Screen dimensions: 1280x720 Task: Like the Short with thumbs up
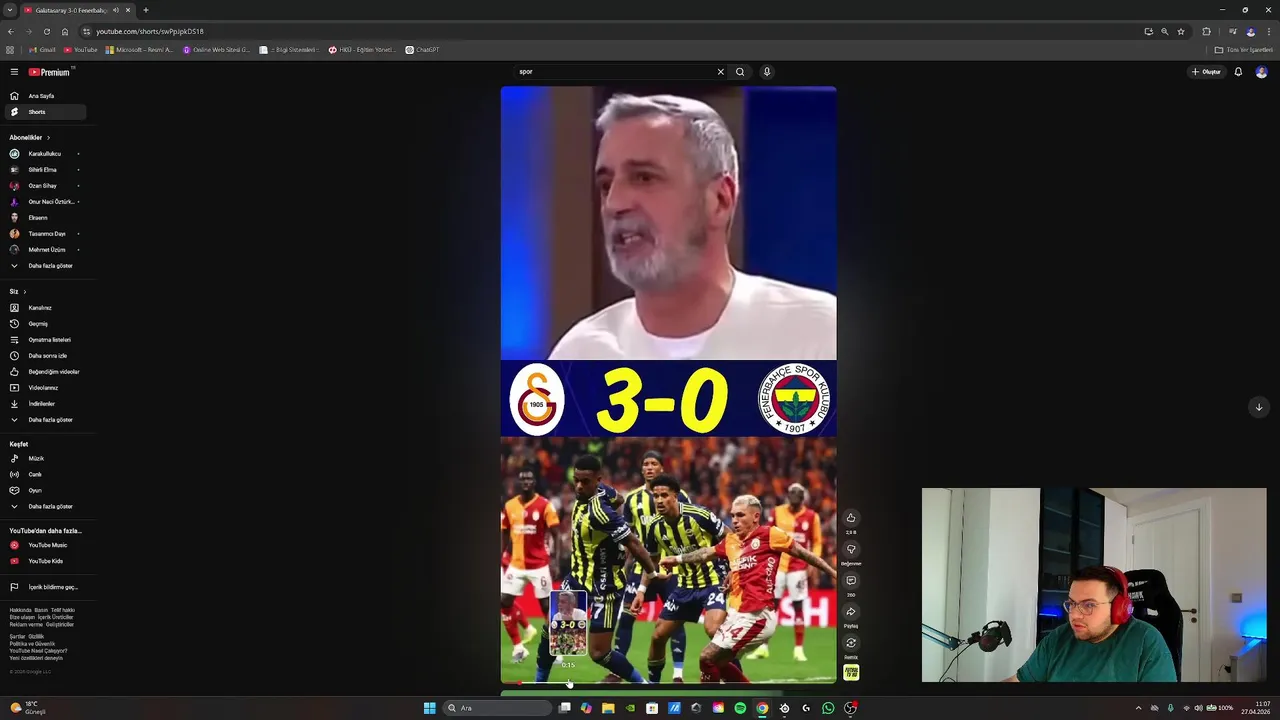[851, 518]
